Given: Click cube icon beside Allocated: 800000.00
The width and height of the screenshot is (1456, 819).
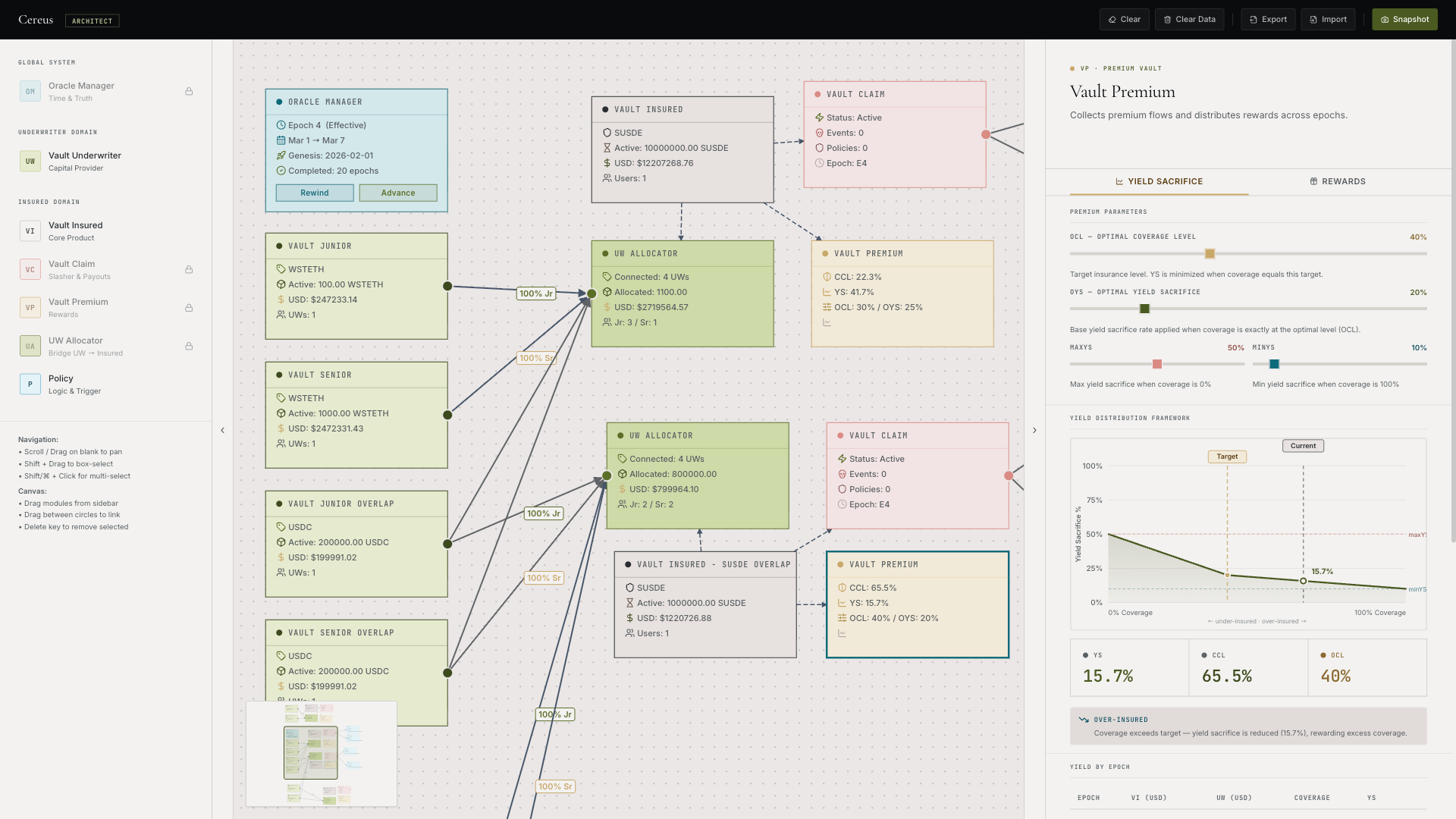Looking at the screenshot, I should tap(622, 474).
